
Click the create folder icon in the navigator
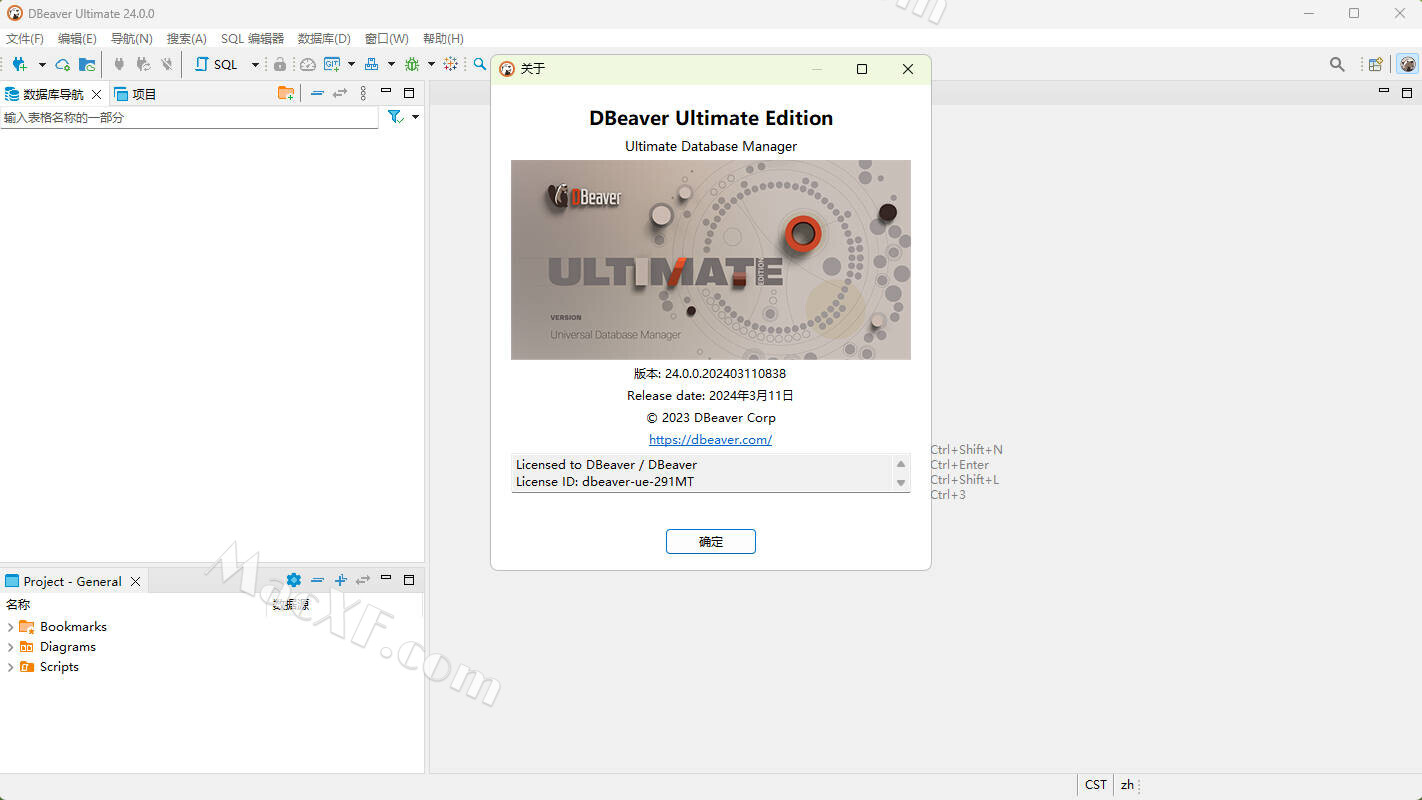coord(286,93)
